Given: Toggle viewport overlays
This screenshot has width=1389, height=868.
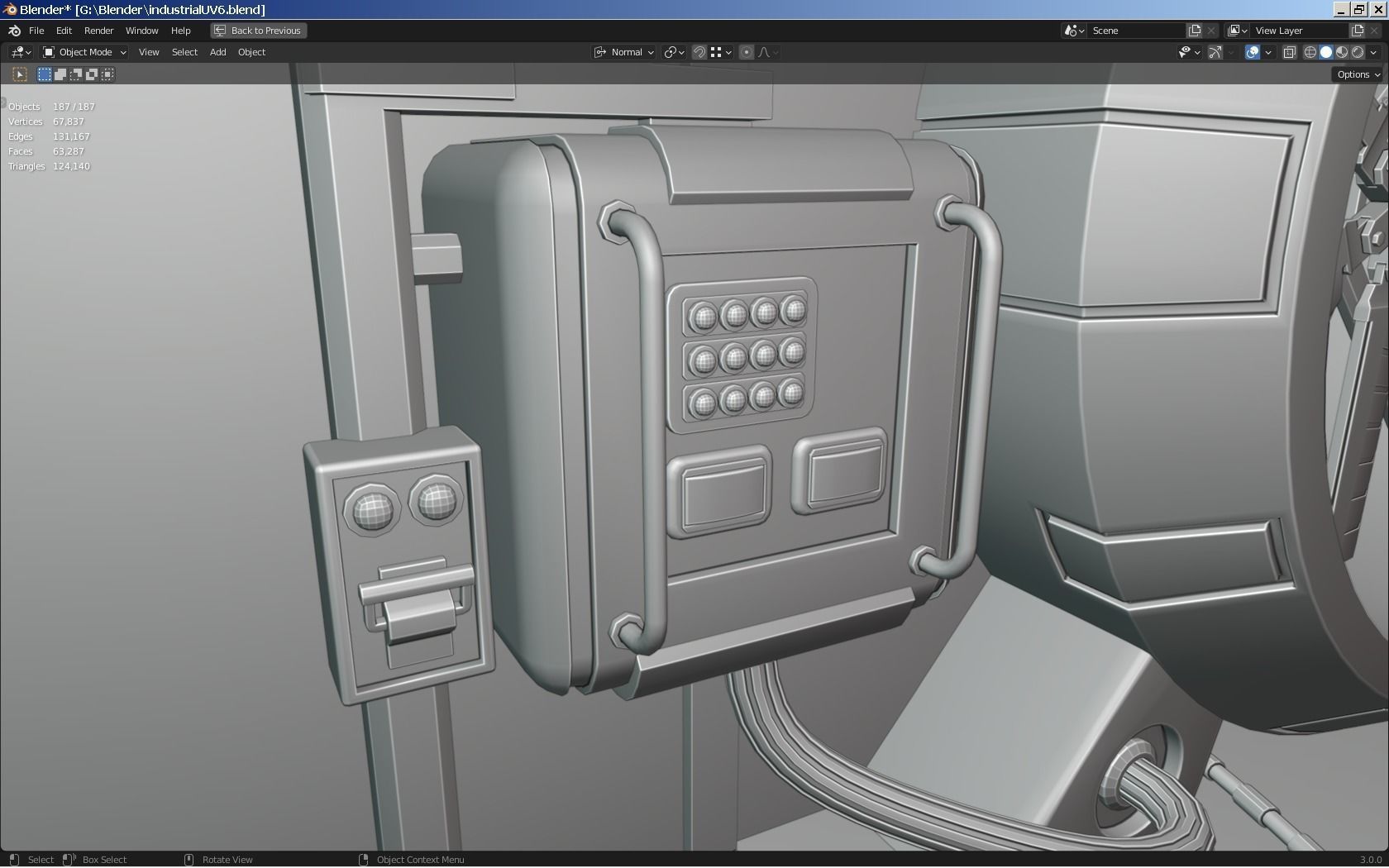Looking at the screenshot, I should tap(1253, 52).
